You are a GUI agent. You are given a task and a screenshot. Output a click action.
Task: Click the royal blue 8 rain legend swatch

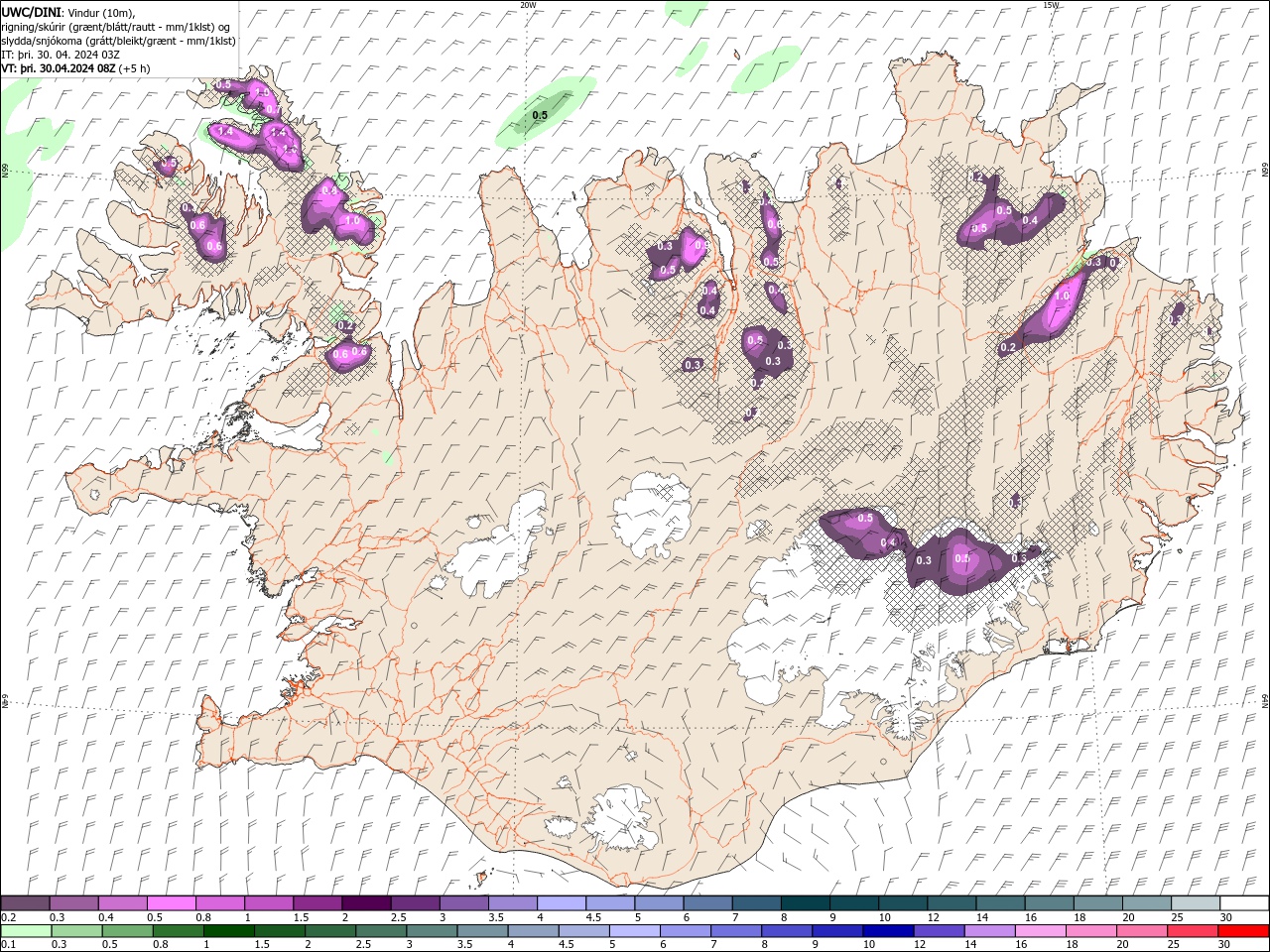(786, 931)
